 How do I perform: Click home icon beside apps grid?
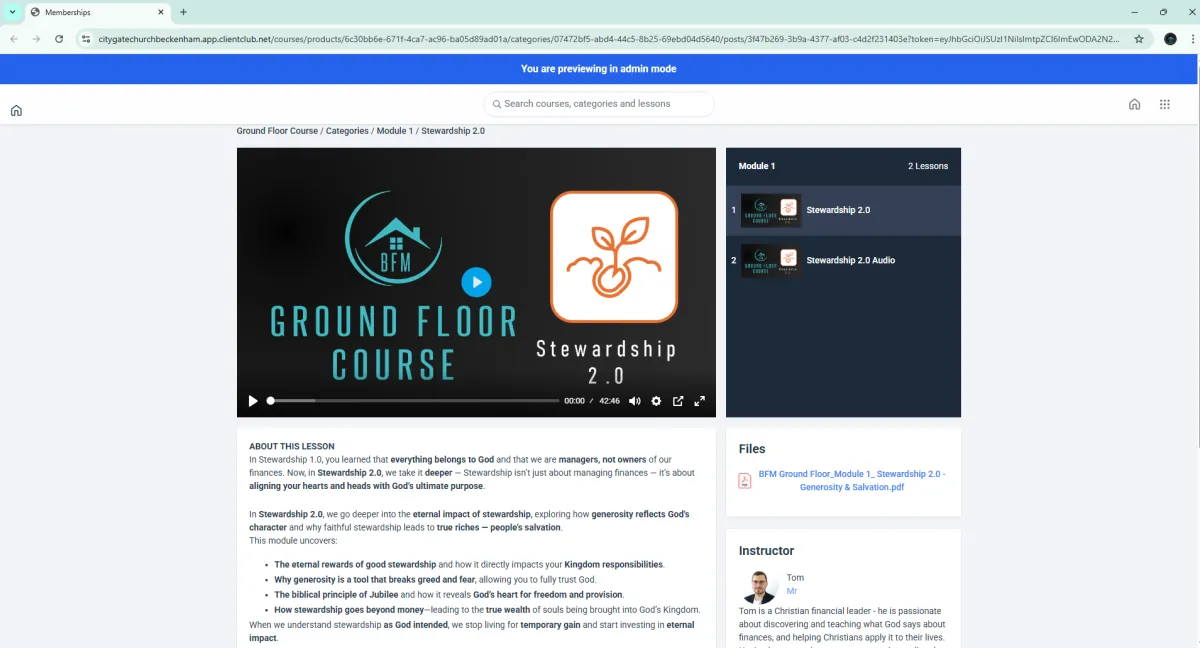[1134, 104]
